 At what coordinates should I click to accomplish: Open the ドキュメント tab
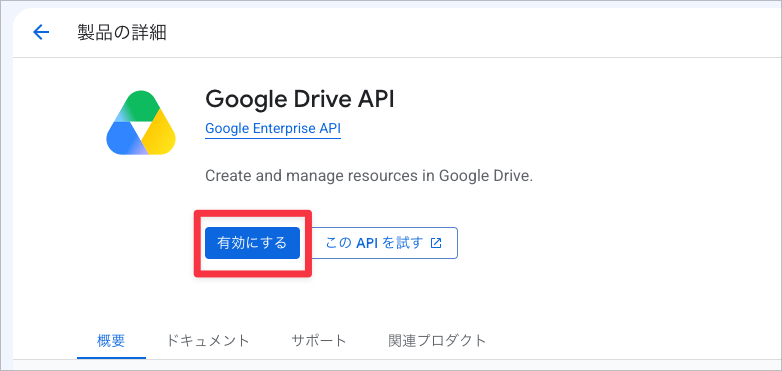tap(207, 341)
